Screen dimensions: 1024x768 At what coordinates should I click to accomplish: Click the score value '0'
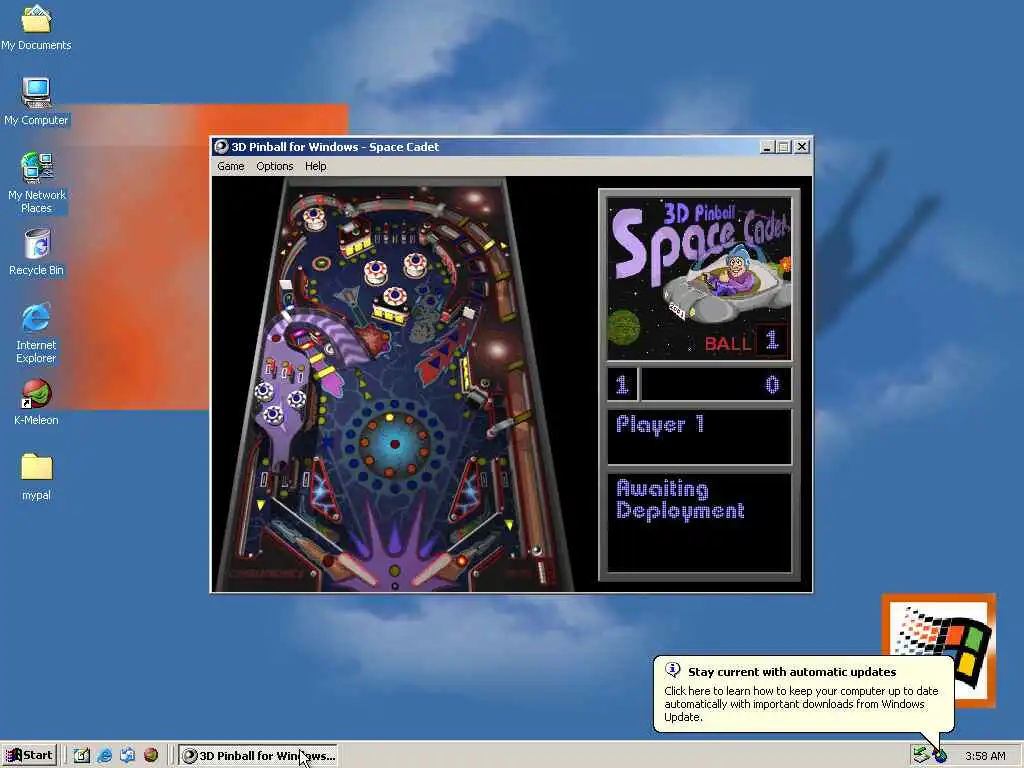tap(772, 385)
